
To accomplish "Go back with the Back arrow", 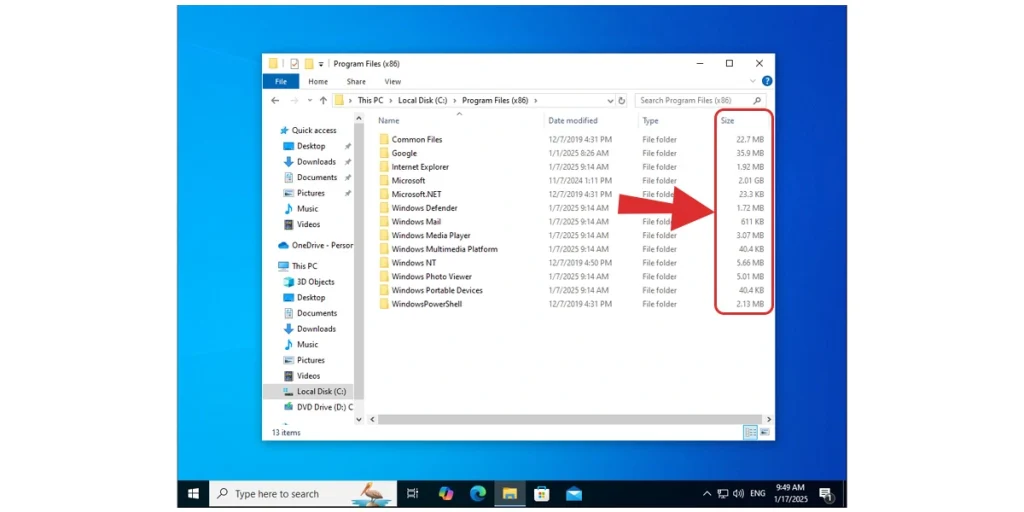I will 276,101.
